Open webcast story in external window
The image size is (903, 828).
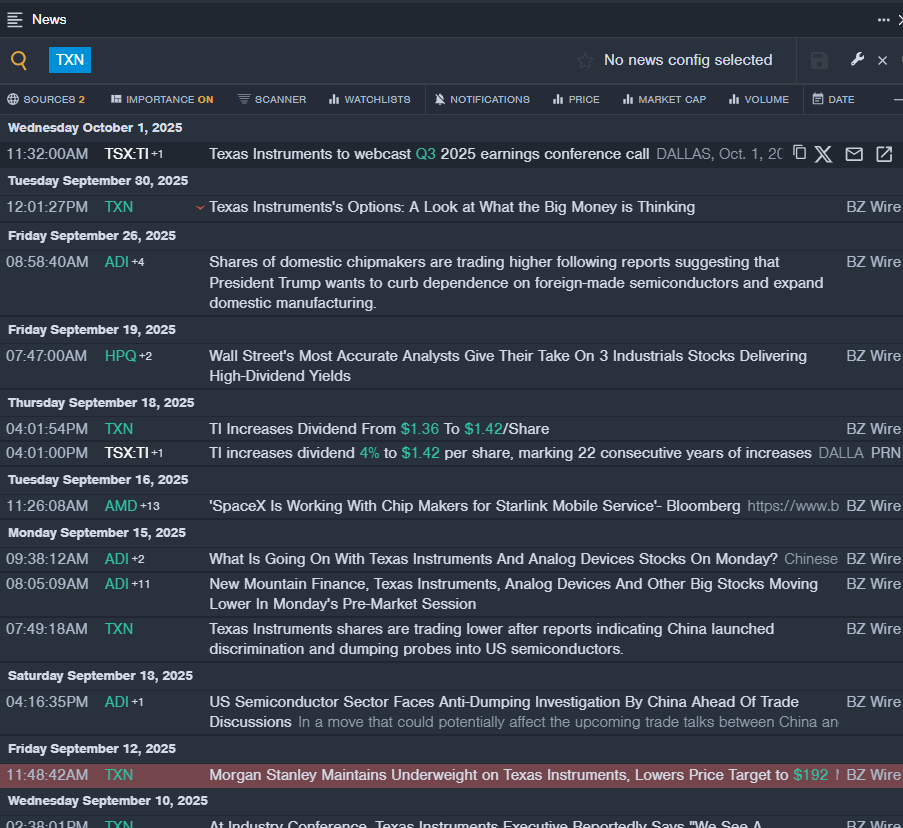(x=884, y=154)
